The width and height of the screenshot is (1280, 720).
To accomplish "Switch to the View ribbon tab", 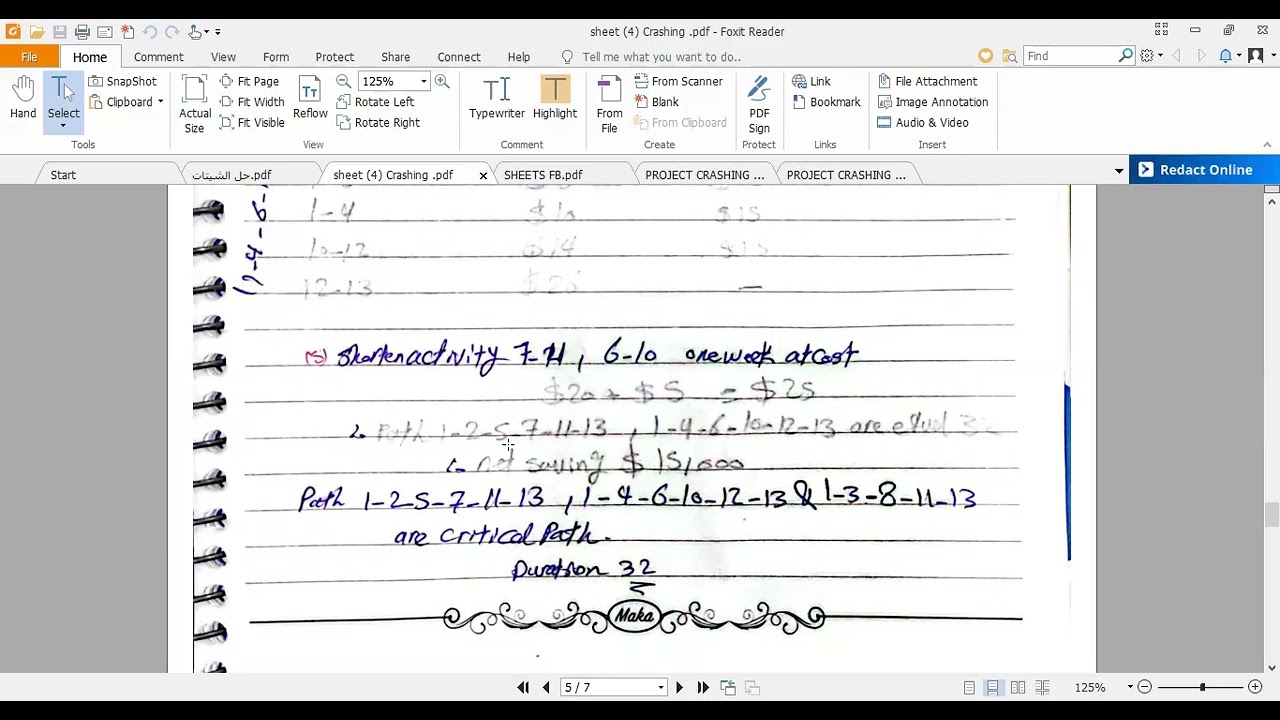I will (x=223, y=57).
